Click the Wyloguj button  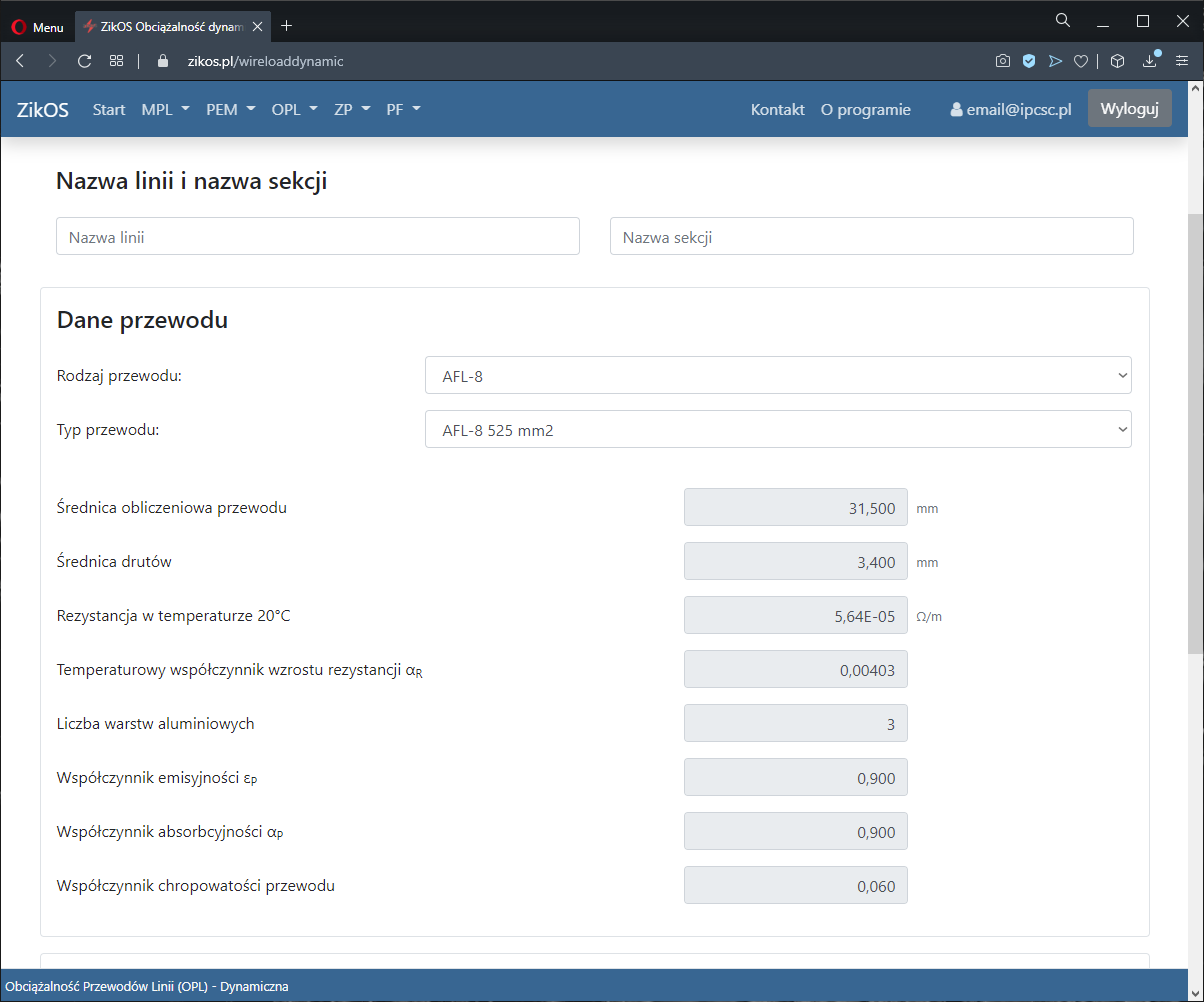point(1129,109)
